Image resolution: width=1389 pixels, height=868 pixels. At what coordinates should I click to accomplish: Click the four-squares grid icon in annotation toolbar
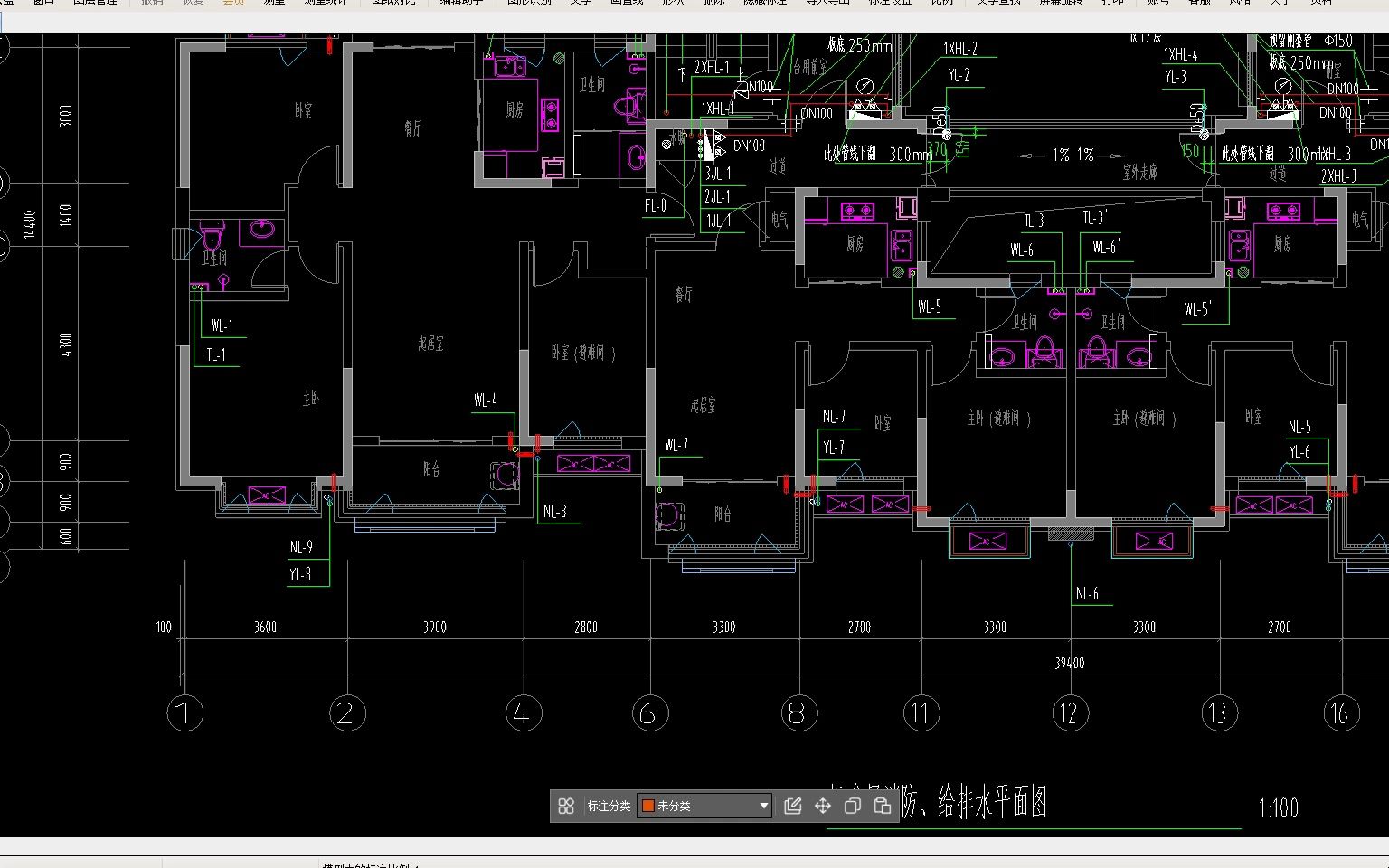(566, 806)
